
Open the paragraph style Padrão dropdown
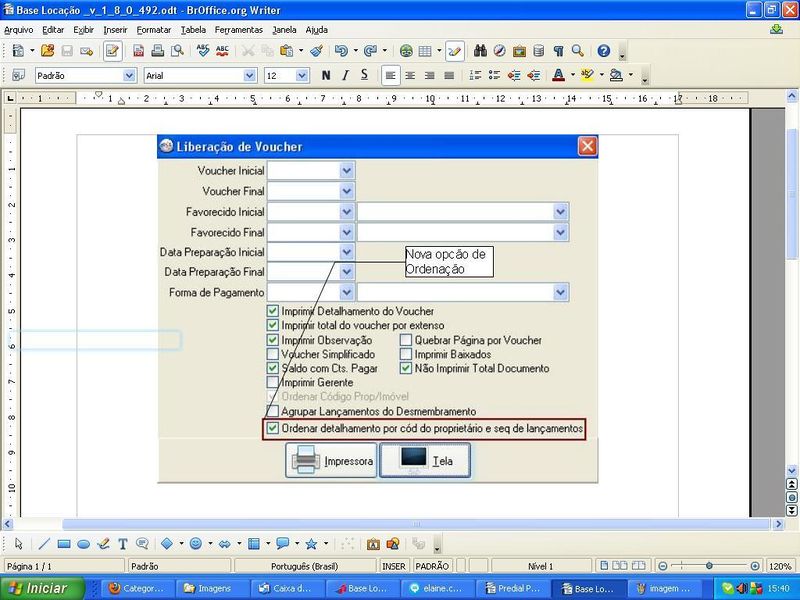pyautogui.click(x=129, y=75)
